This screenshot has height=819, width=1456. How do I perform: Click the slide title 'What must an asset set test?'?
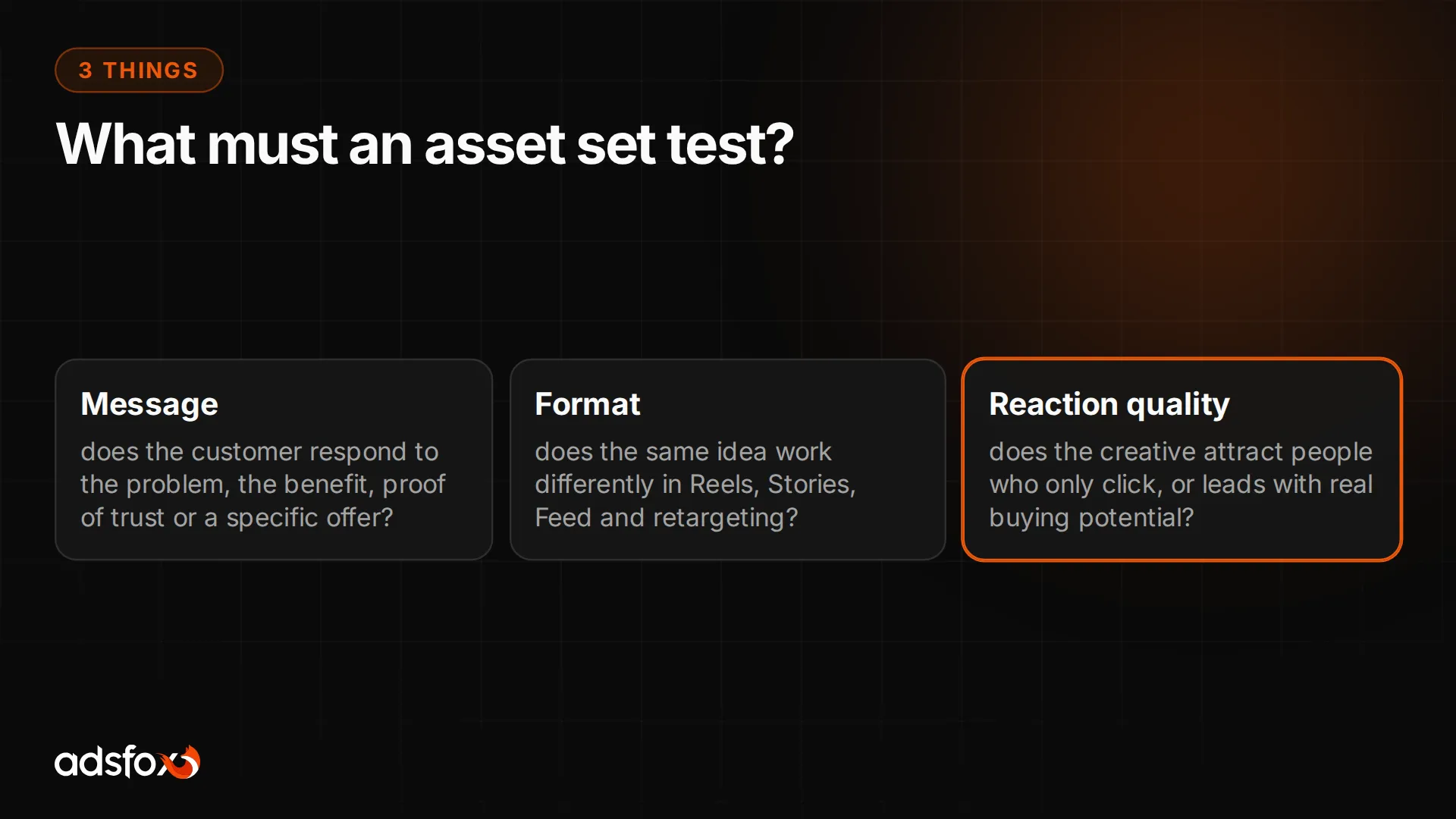(x=425, y=144)
